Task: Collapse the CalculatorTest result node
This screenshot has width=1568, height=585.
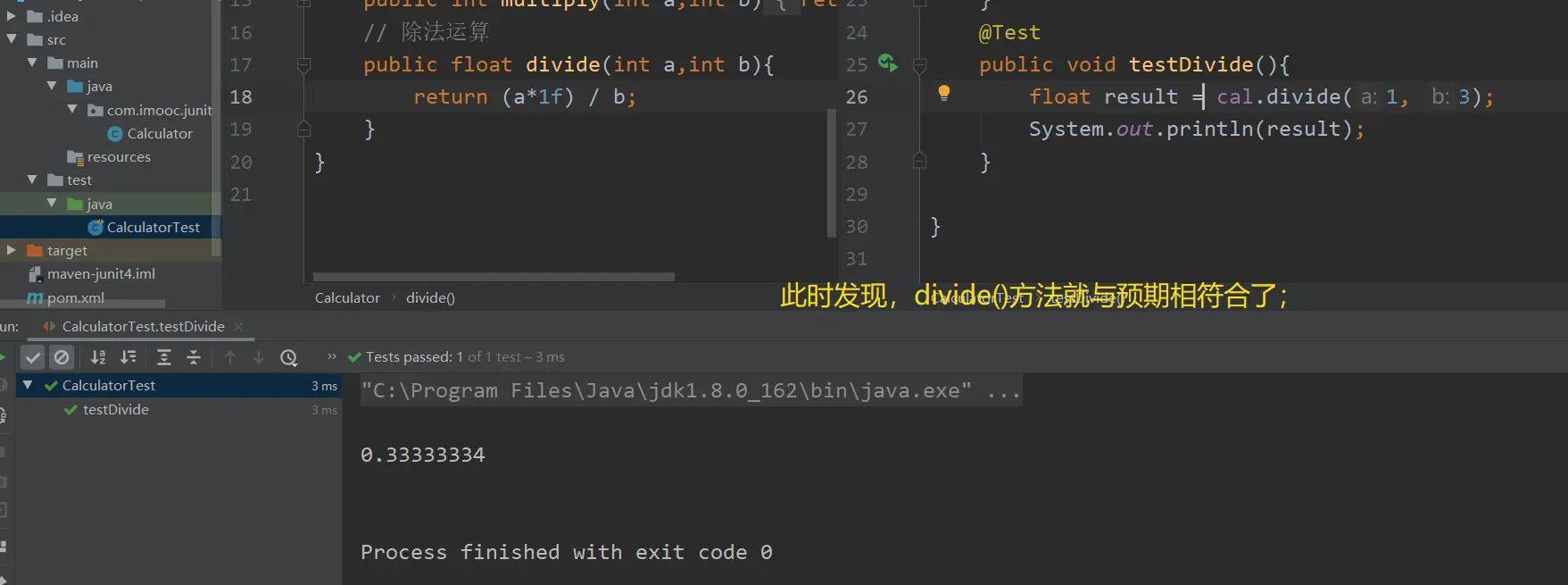Action: [x=28, y=385]
